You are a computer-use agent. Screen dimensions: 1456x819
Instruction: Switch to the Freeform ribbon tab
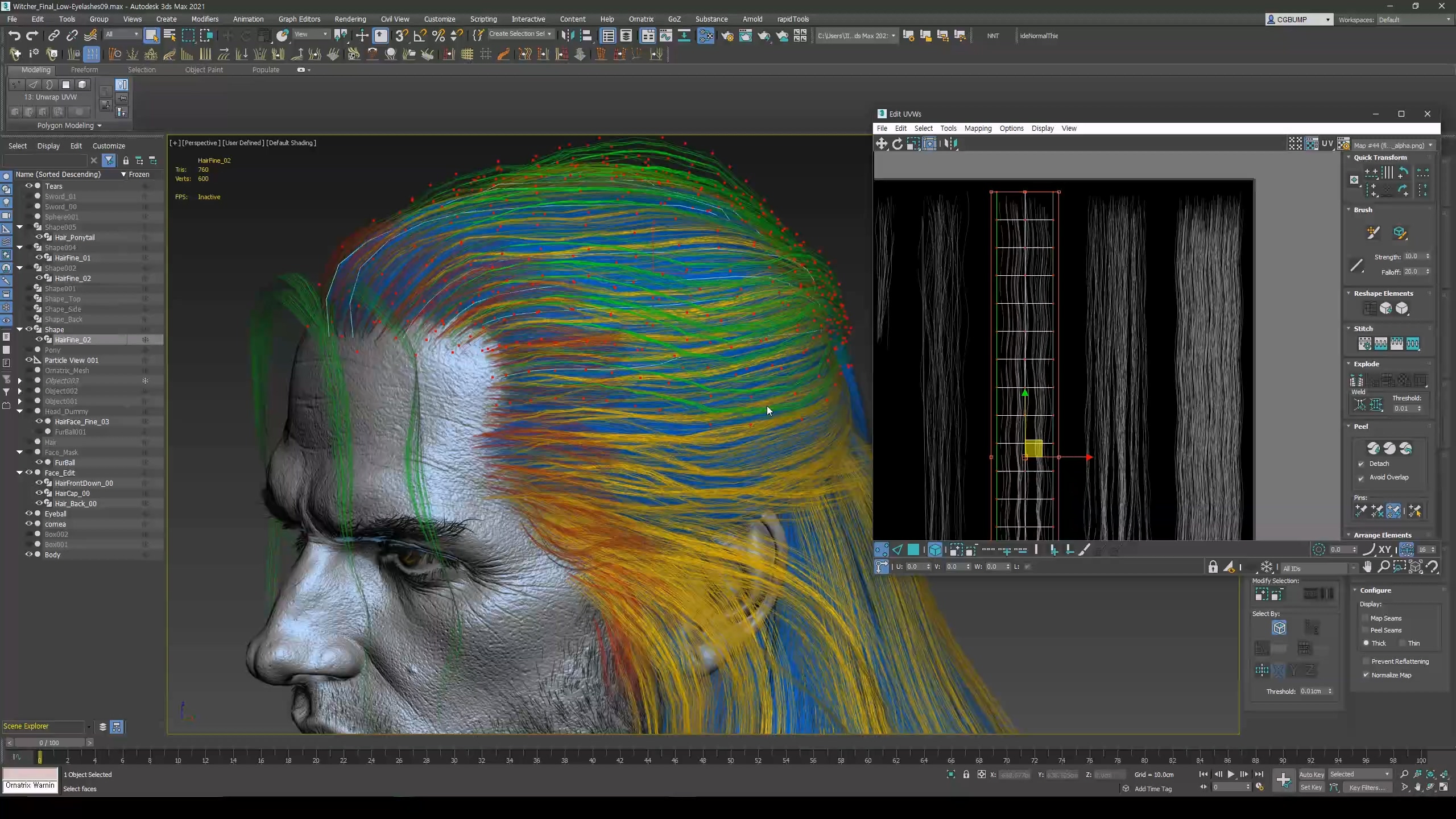(x=84, y=69)
